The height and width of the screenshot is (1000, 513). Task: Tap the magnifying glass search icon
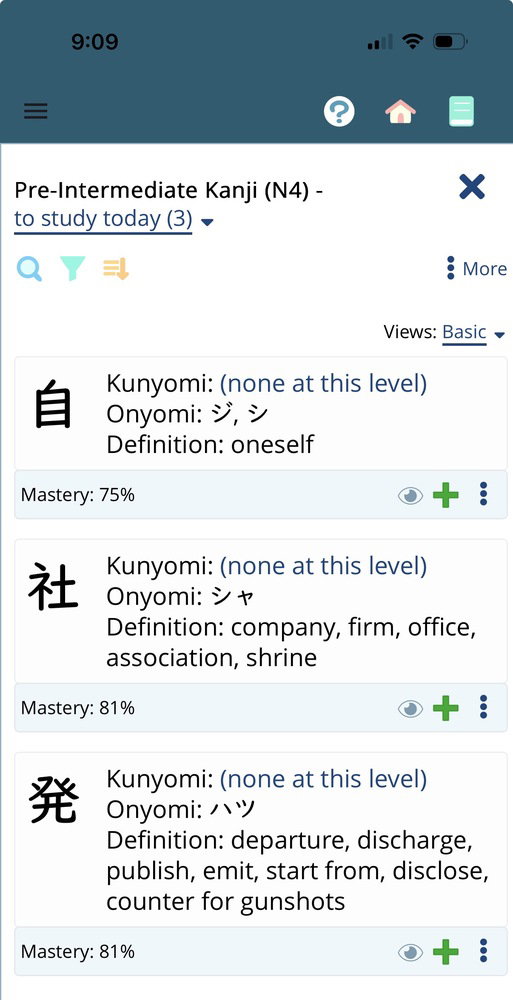29,269
